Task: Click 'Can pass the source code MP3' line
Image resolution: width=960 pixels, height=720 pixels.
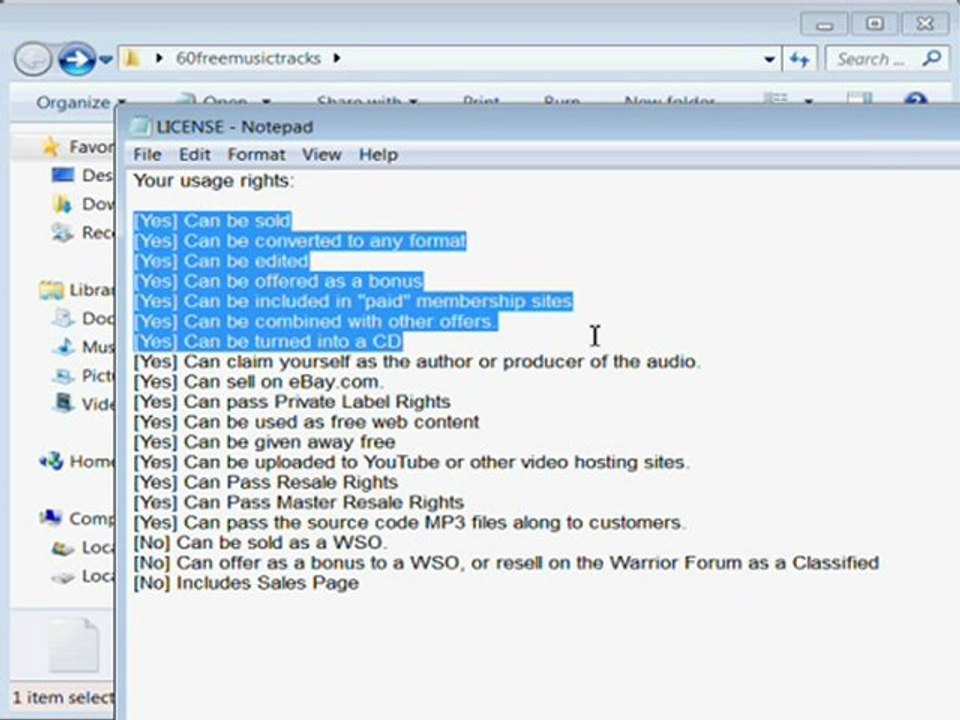Action: click(410, 523)
